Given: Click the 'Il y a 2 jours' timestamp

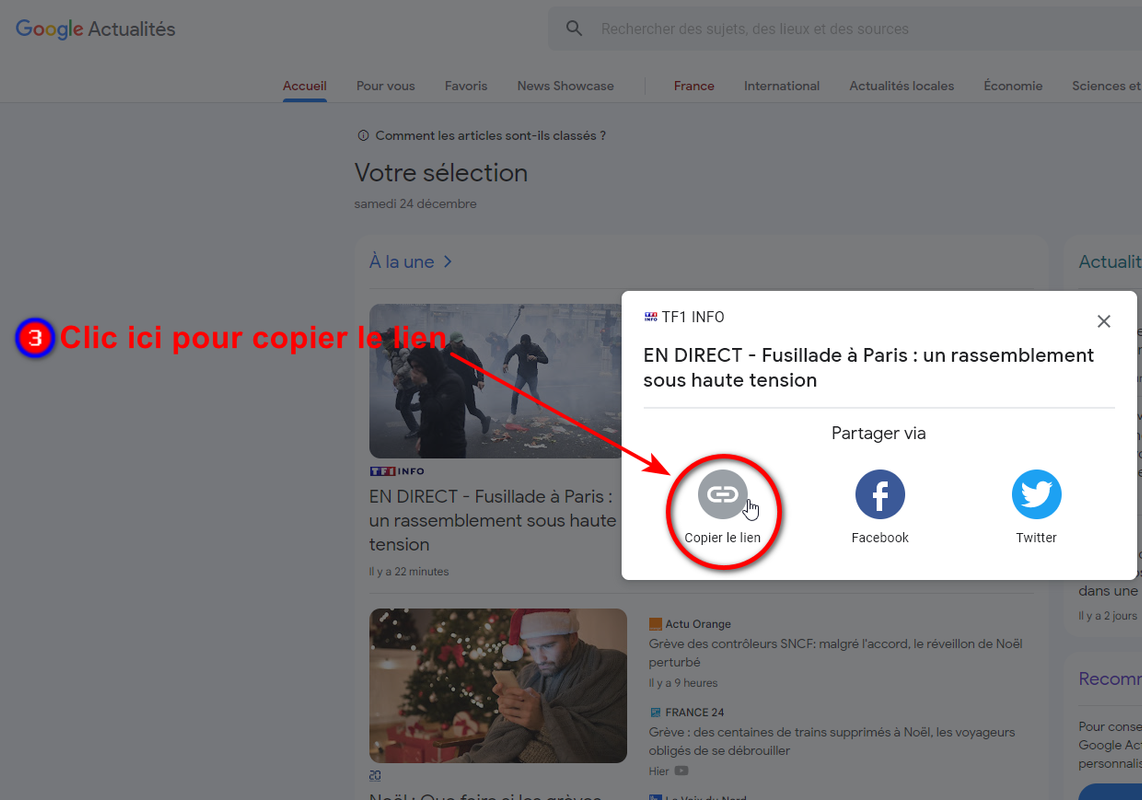Looking at the screenshot, I should pyautogui.click(x=1108, y=616).
